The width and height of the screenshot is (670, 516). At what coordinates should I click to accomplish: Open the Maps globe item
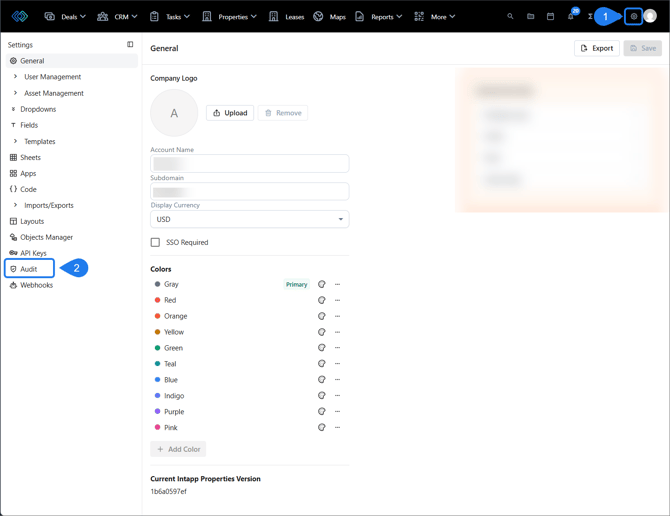329,17
